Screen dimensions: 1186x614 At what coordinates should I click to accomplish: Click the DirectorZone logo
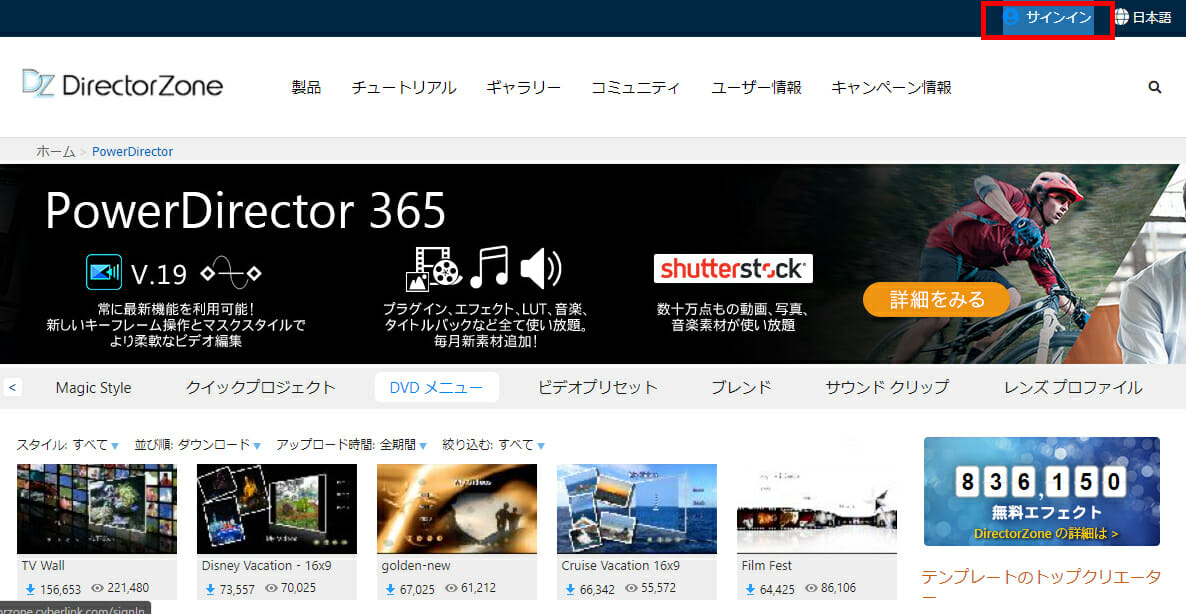123,85
